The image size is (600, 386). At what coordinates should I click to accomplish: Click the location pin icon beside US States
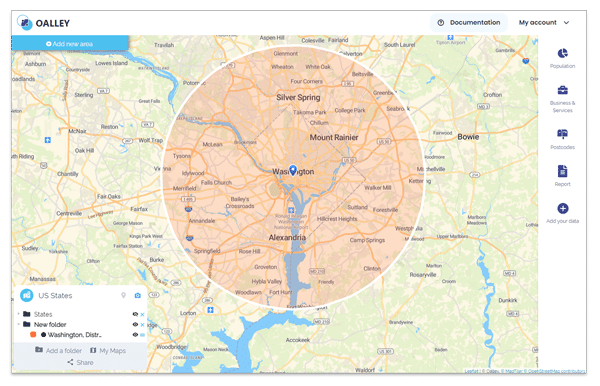(123, 295)
